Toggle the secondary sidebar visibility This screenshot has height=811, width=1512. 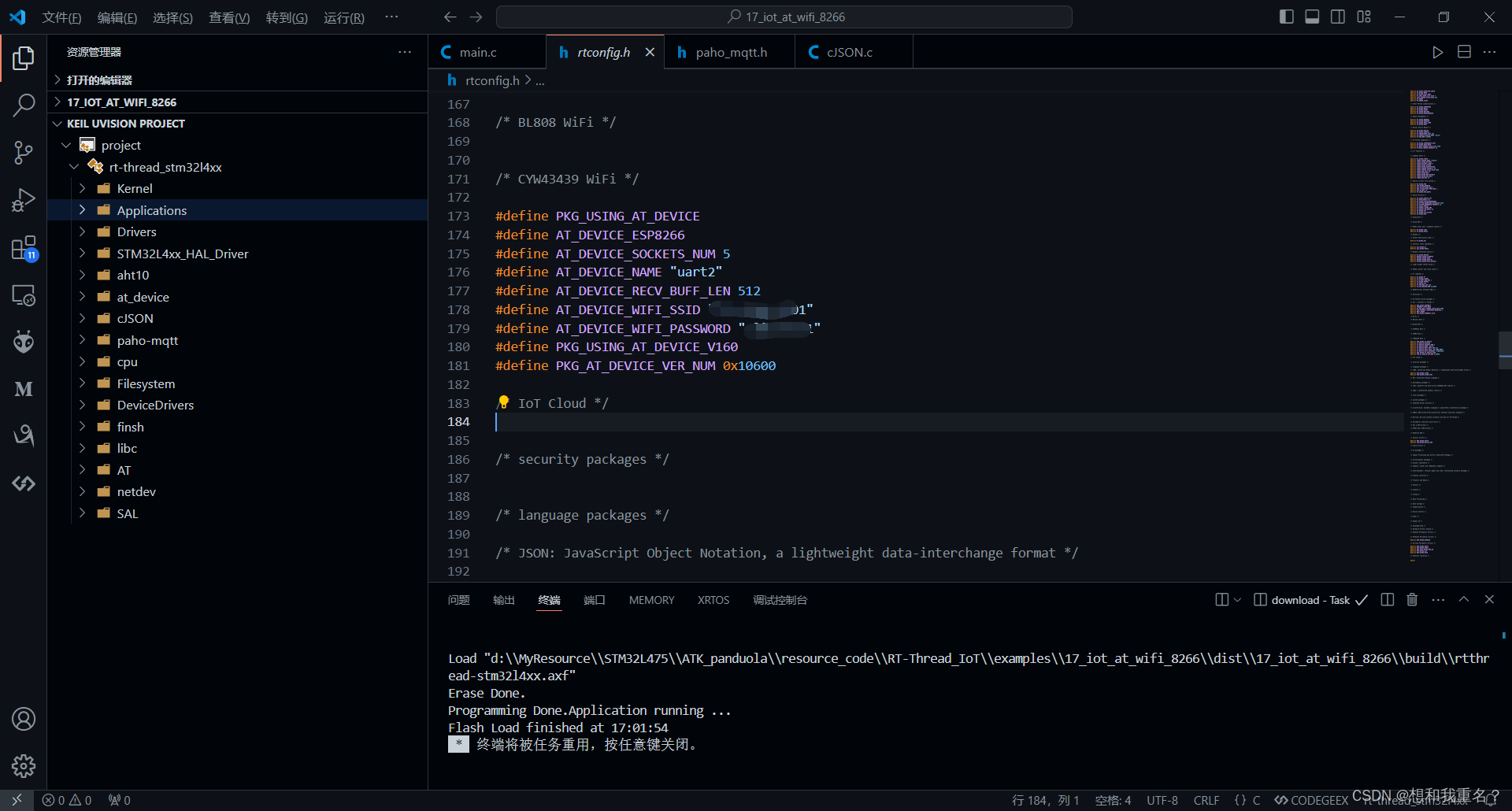1338,16
